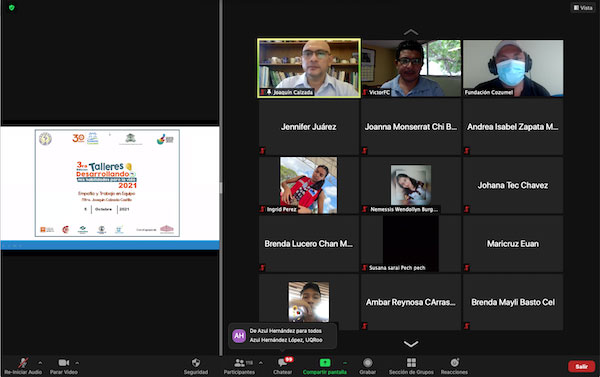
Task: Open video options arrow beside Parar Video
Action: pyautogui.click(x=77, y=362)
